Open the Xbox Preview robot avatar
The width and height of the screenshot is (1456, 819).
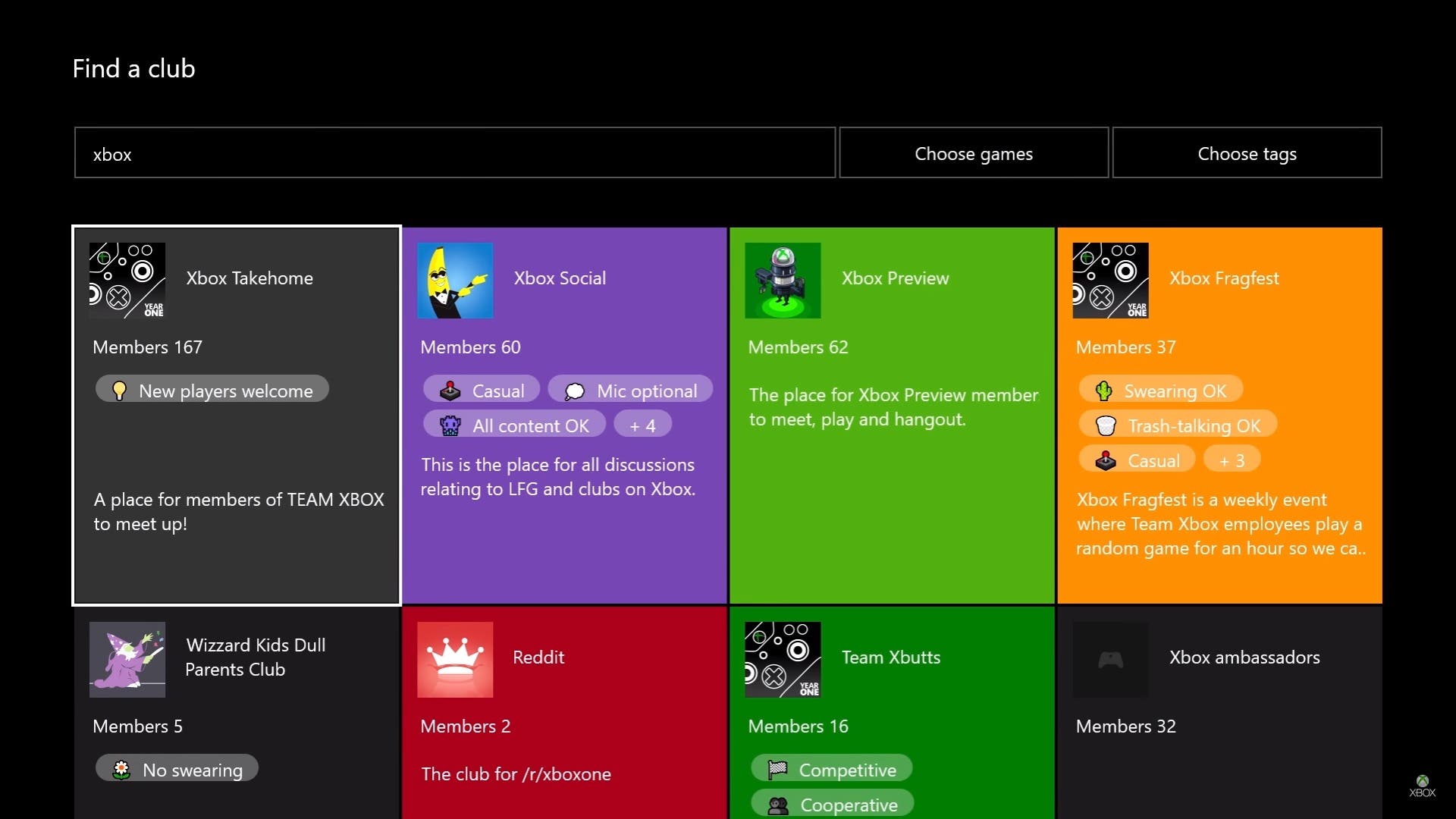click(783, 281)
